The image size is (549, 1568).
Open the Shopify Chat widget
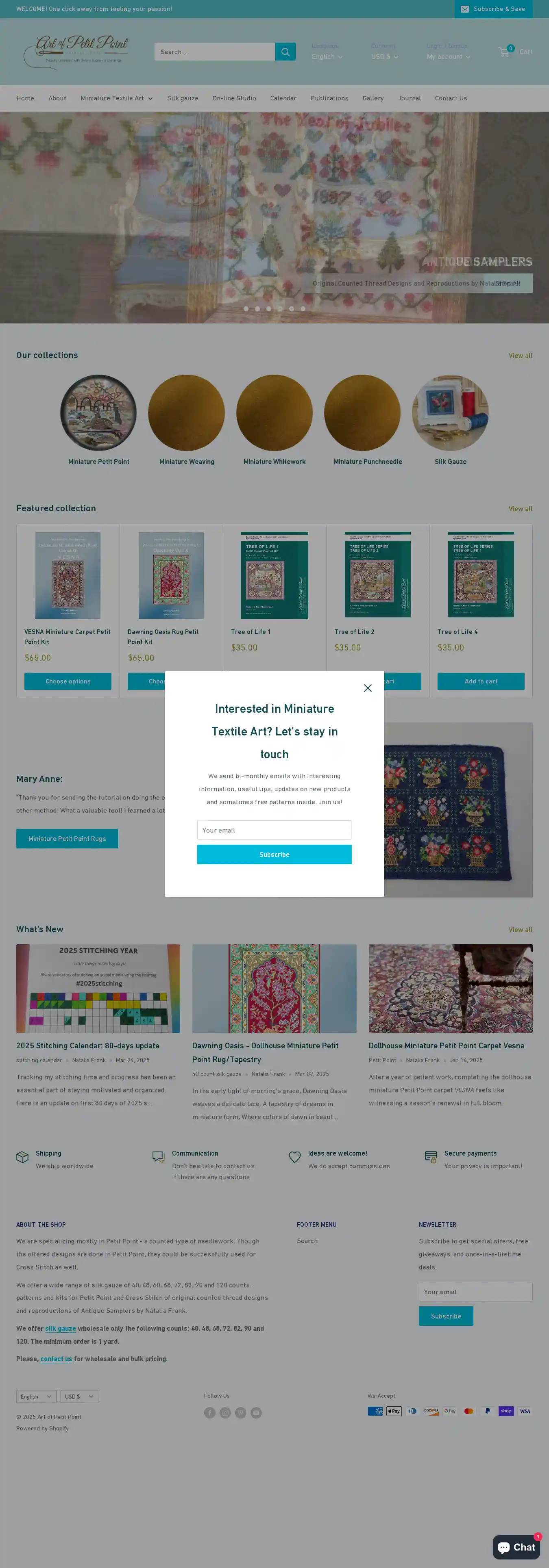click(517, 1547)
